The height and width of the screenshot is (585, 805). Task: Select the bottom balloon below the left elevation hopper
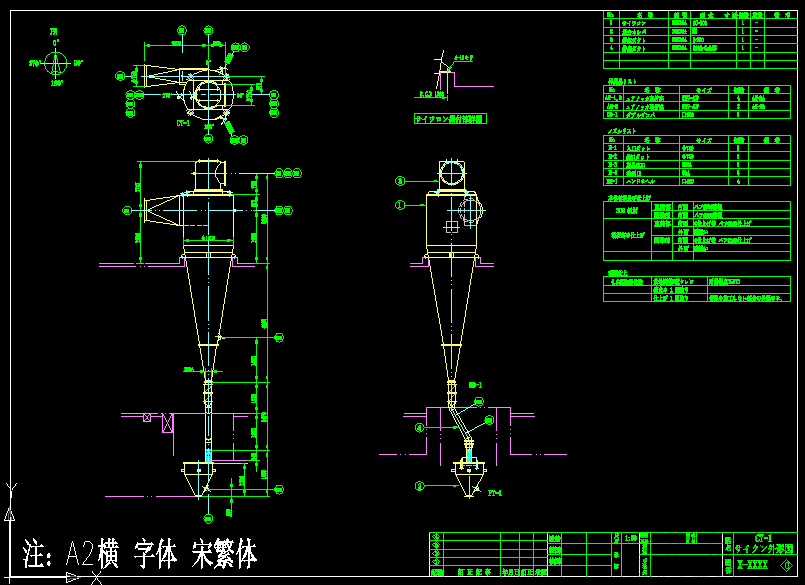(x=208, y=519)
